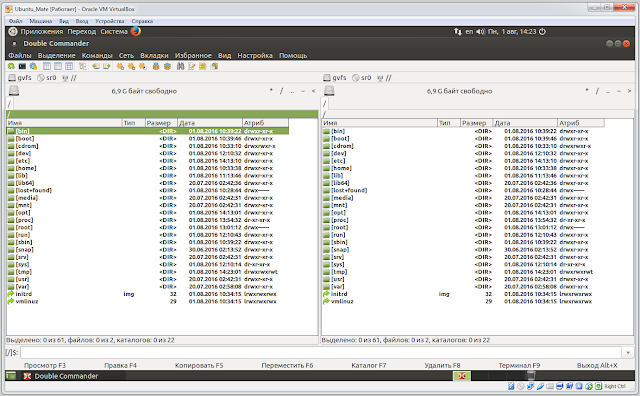Sort right panel by the Размер column header
Viewport: 640px width, 396px height.
(476, 122)
